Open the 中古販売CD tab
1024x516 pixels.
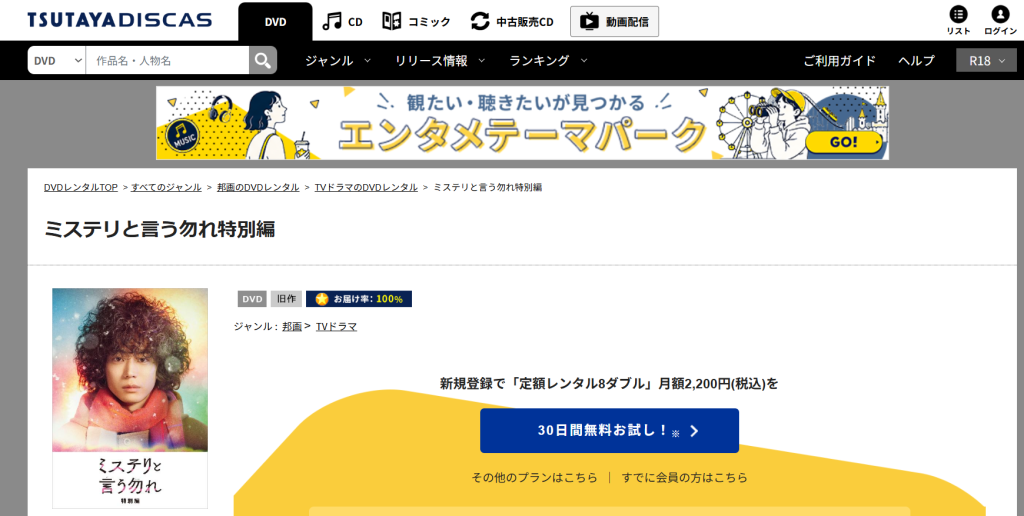(x=512, y=22)
